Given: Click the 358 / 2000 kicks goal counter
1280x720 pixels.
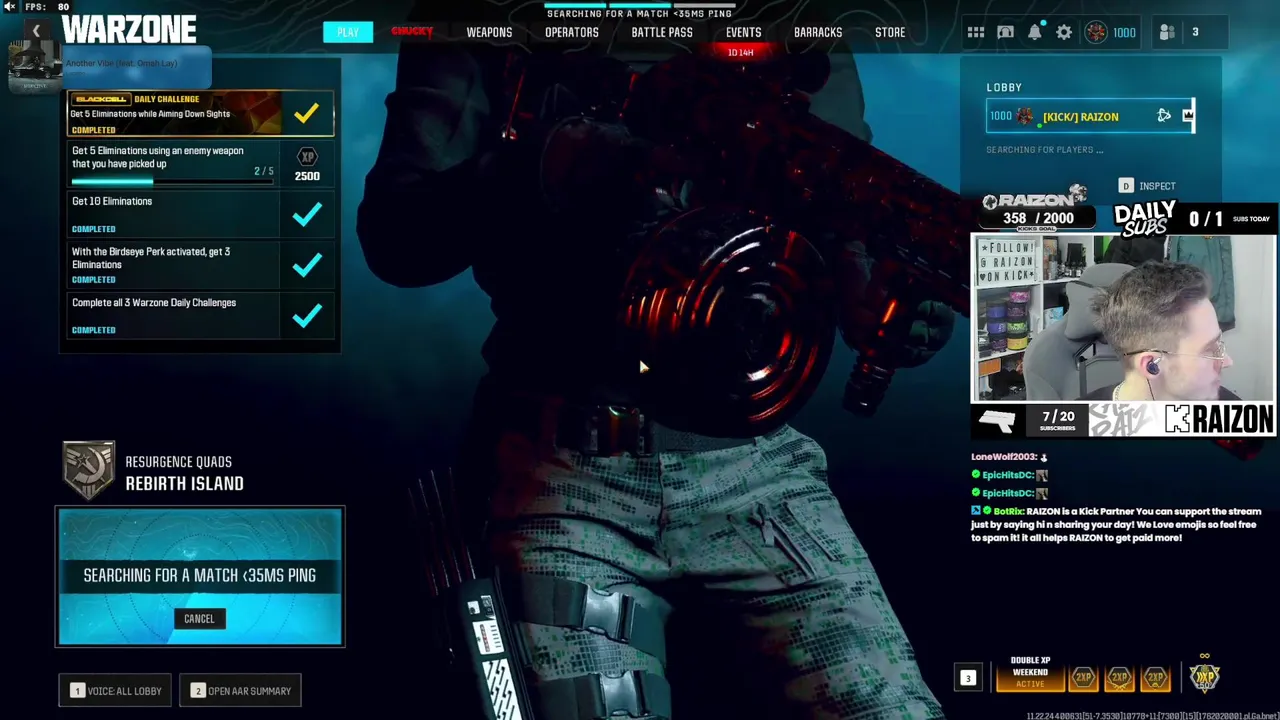Looking at the screenshot, I should tap(1038, 218).
